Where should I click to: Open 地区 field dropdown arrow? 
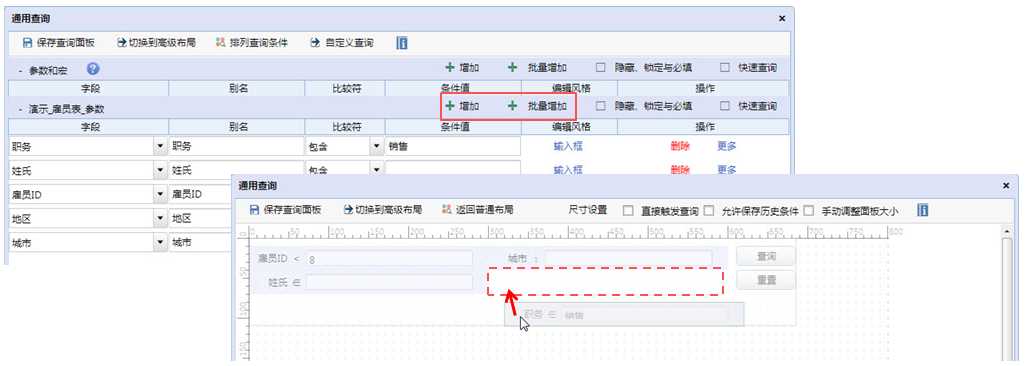[x=160, y=218]
